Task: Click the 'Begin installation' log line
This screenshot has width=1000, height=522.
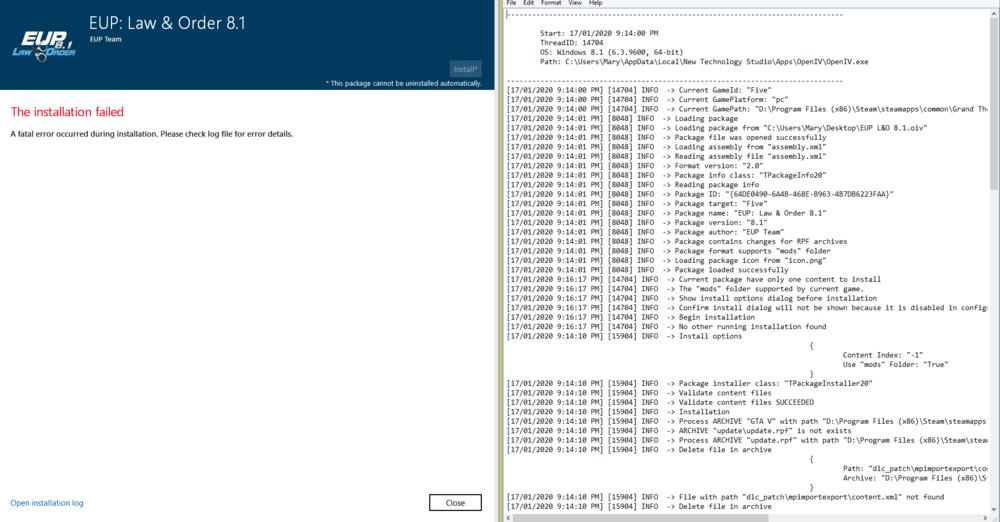Action: pos(631,317)
